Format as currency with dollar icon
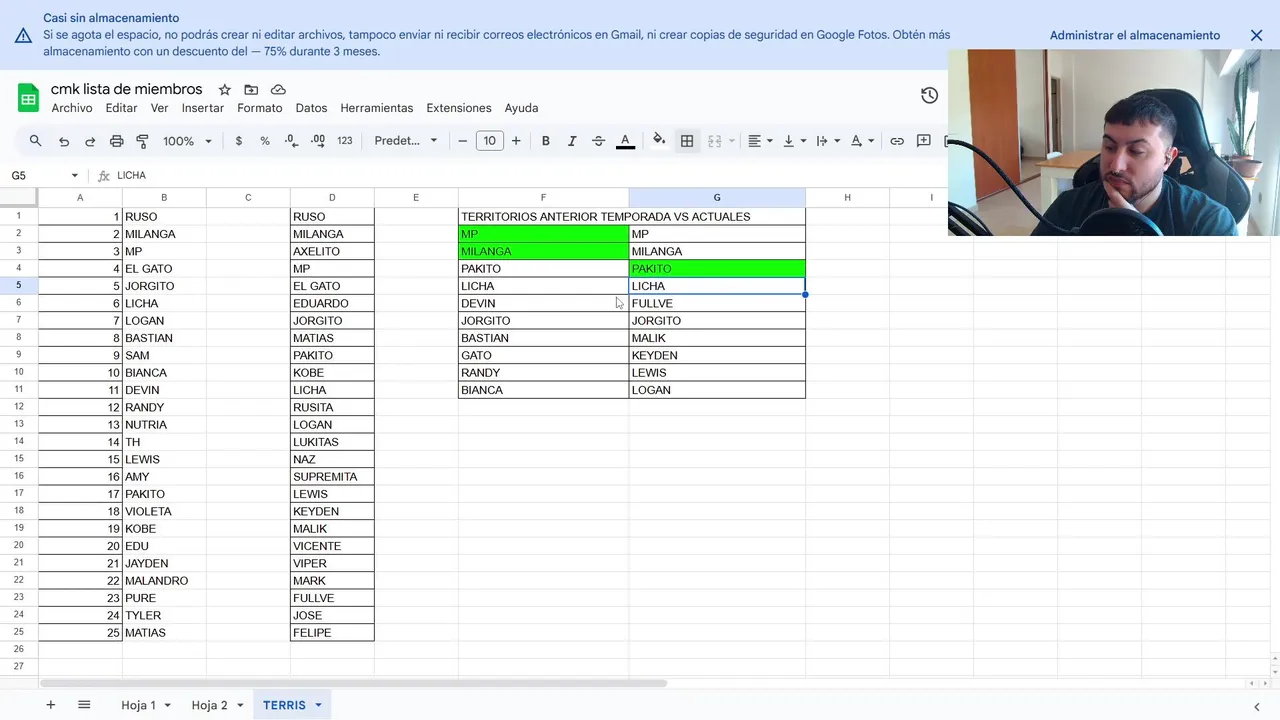Image resolution: width=1280 pixels, height=720 pixels. 238,141
